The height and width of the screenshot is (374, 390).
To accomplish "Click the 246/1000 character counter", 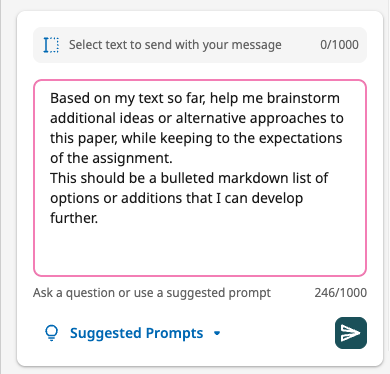I will [340, 293].
